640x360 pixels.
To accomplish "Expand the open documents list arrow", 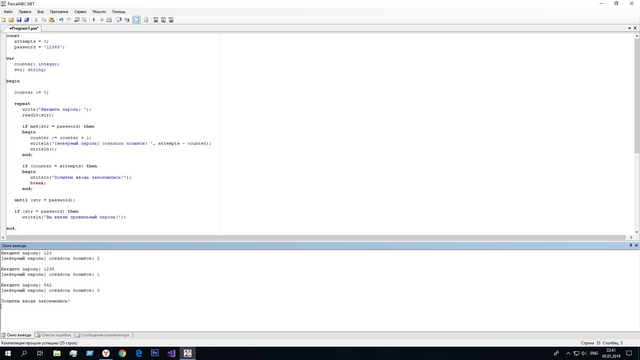I will (629, 28).
